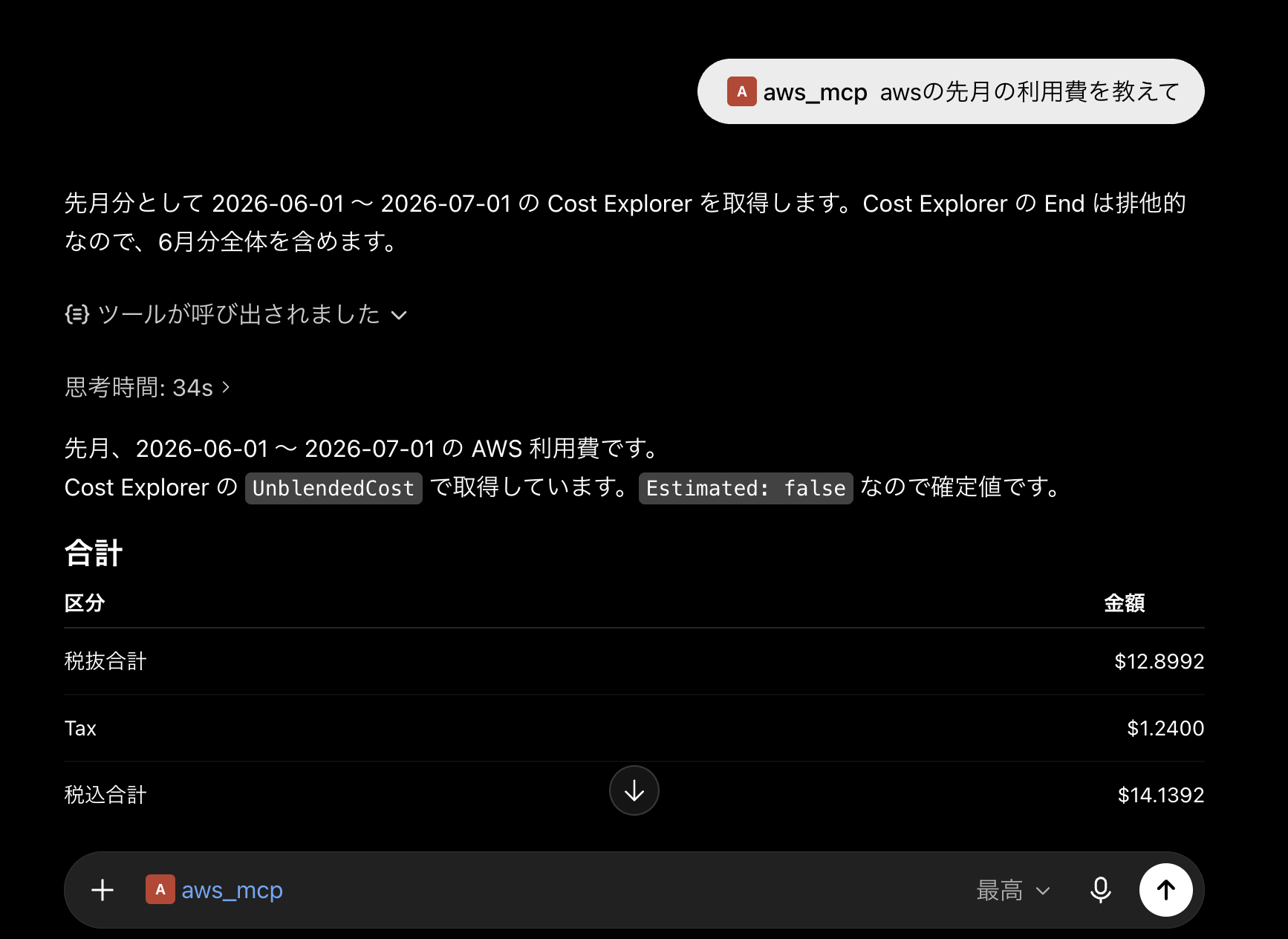The height and width of the screenshot is (939, 1288).
Task: Expand the 思考時間: 34s details
Action: [x=147, y=387]
